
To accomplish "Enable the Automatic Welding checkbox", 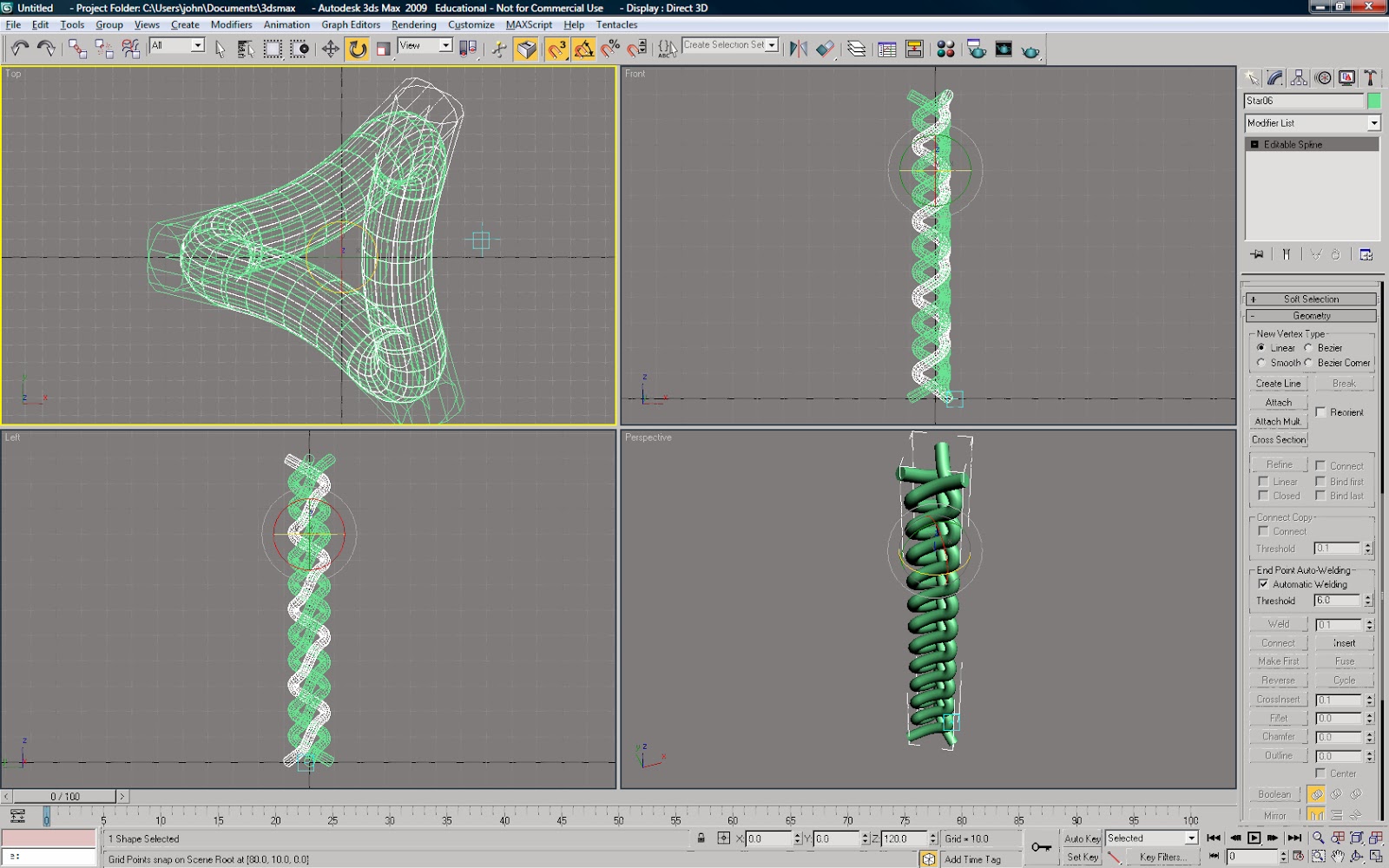I will 1265,584.
